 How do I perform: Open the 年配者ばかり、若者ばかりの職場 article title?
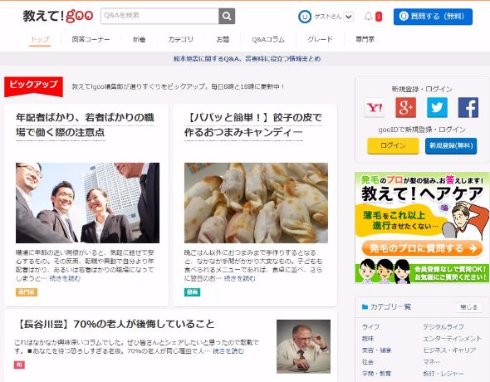point(85,125)
